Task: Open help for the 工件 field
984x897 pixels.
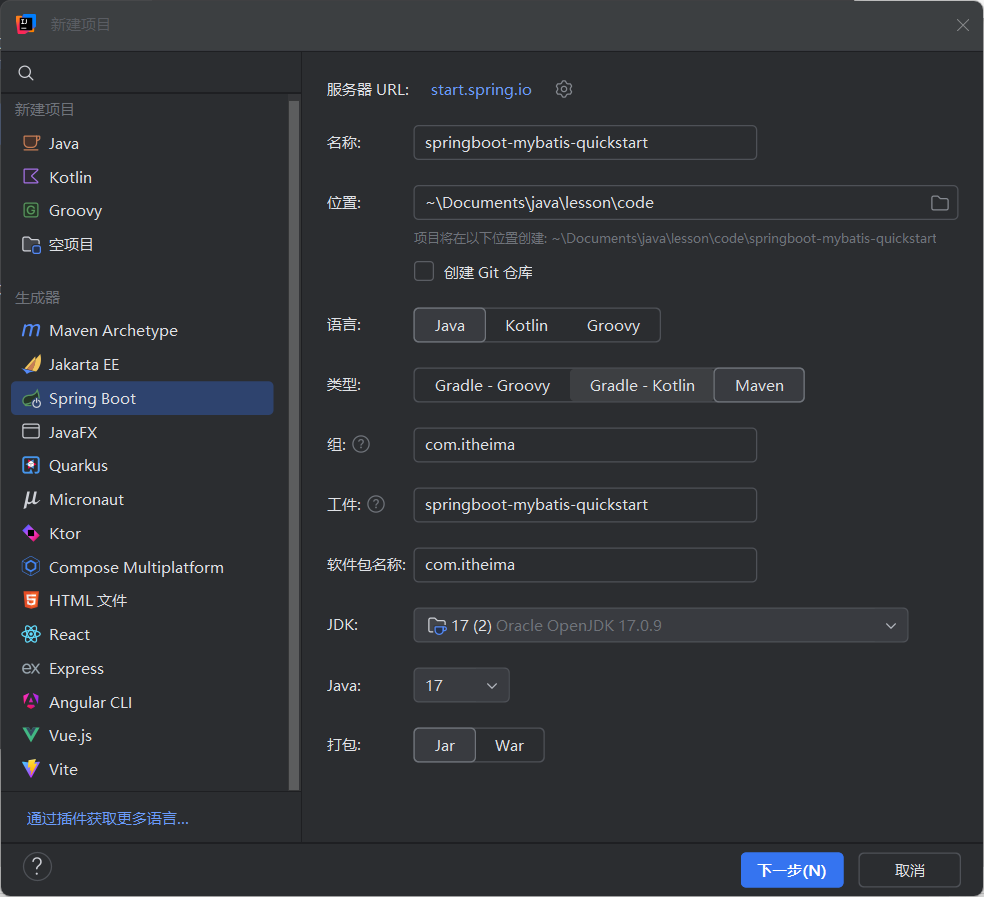Action: click(376, 504)
